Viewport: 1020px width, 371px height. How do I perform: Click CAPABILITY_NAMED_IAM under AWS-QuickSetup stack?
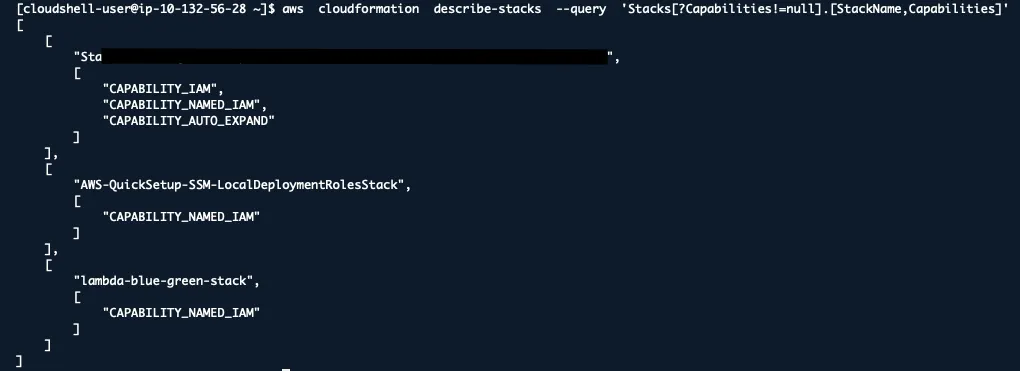coord(181,217)
